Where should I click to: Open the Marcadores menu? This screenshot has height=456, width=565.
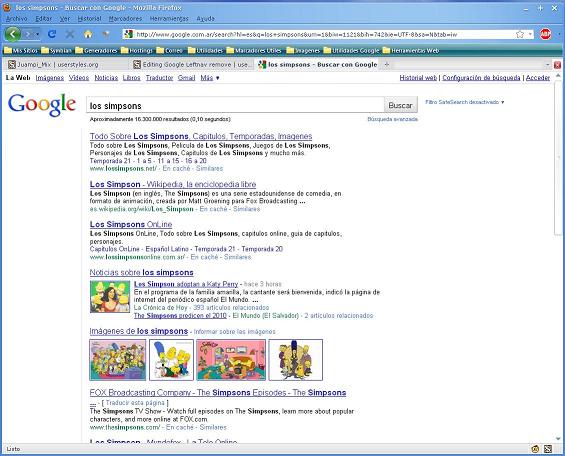pyautogui.click(x=125, y=18)
